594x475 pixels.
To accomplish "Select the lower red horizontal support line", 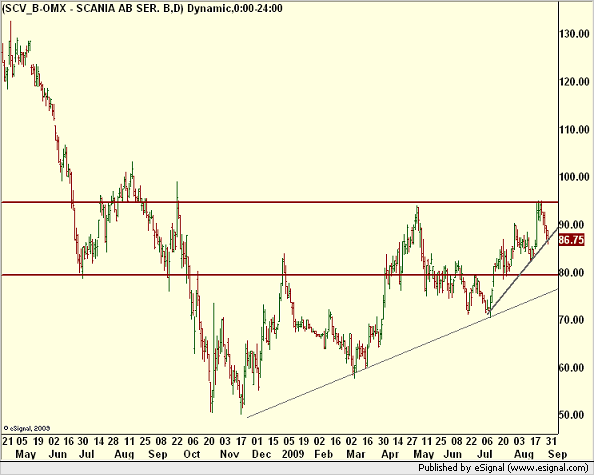I will [280, 275].
